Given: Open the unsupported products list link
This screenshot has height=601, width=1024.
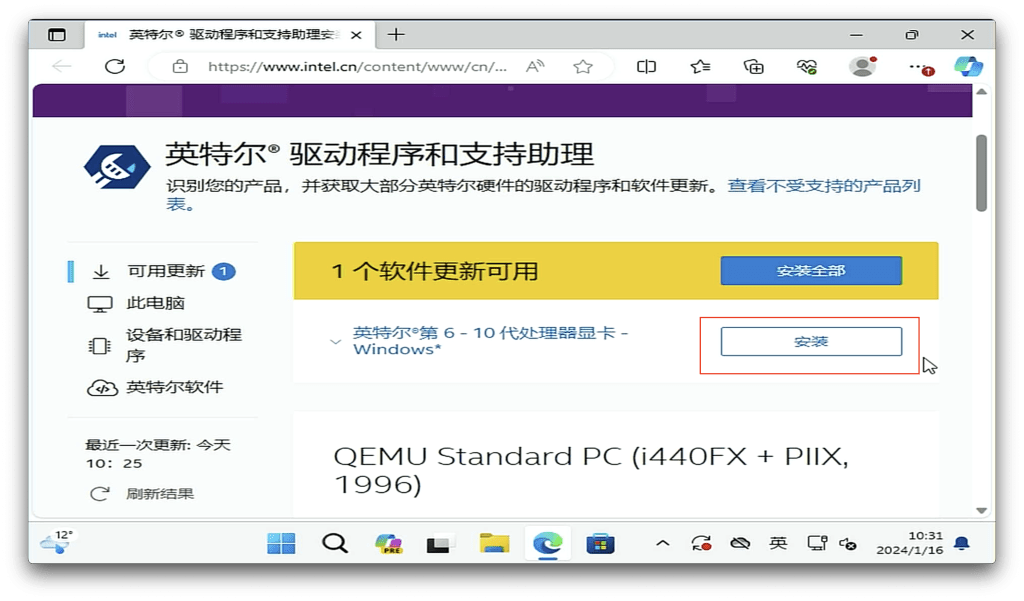Looking at the screenshot, I should [823, 186].
